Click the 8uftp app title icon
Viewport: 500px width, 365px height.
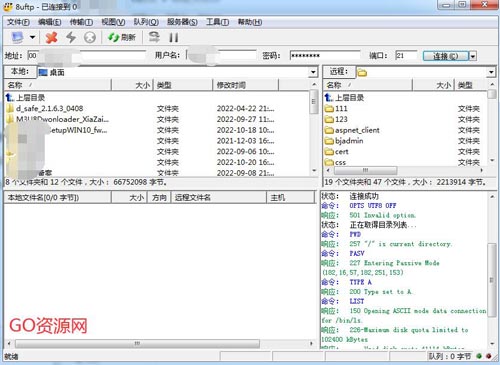pyautogui.click(x=8, y=6)
